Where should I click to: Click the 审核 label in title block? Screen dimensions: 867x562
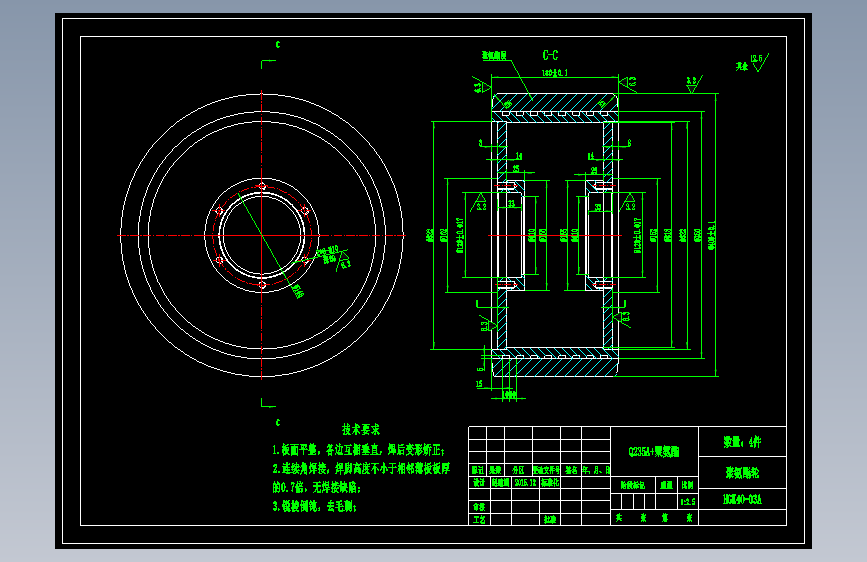click(x=479, y=507)
